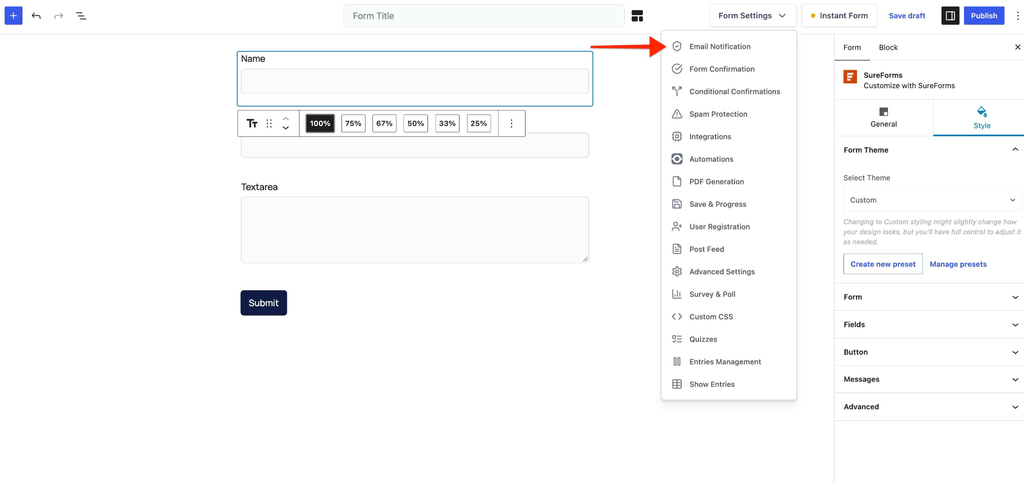Screen dimensions: 1024x483
Task: Open the Manage presets link
Action: coord(958,264)
